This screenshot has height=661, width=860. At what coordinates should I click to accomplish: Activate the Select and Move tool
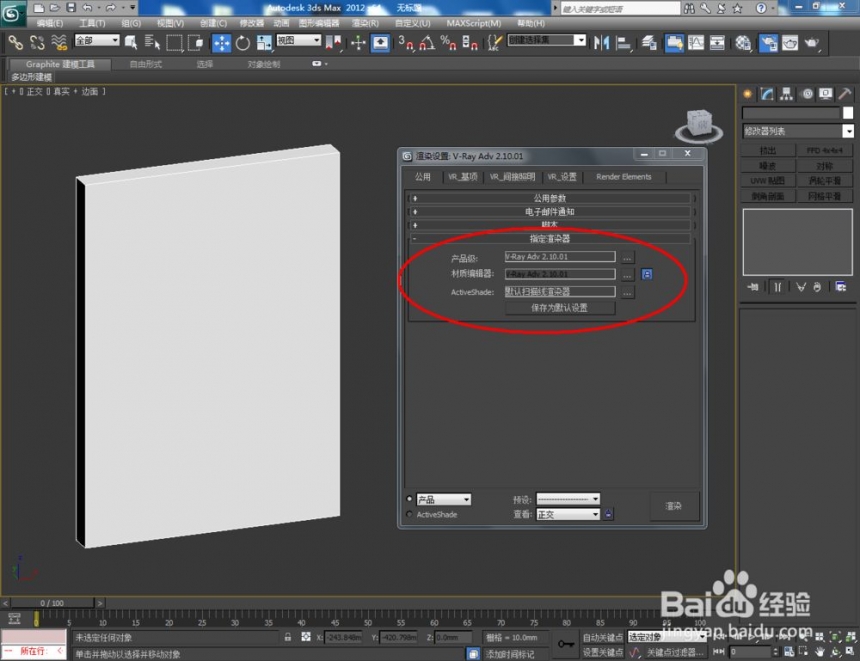tap(222, 43)
